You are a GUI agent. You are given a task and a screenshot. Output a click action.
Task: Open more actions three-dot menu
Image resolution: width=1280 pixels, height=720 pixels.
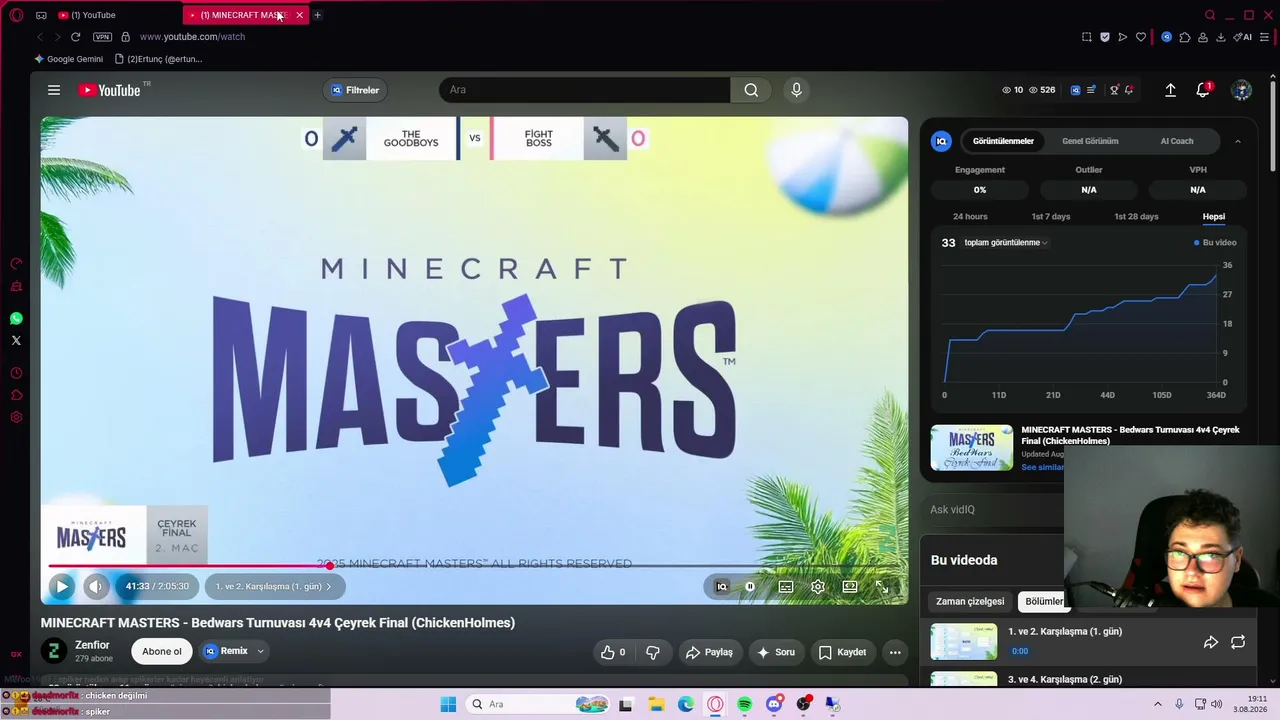pos(895,652)
